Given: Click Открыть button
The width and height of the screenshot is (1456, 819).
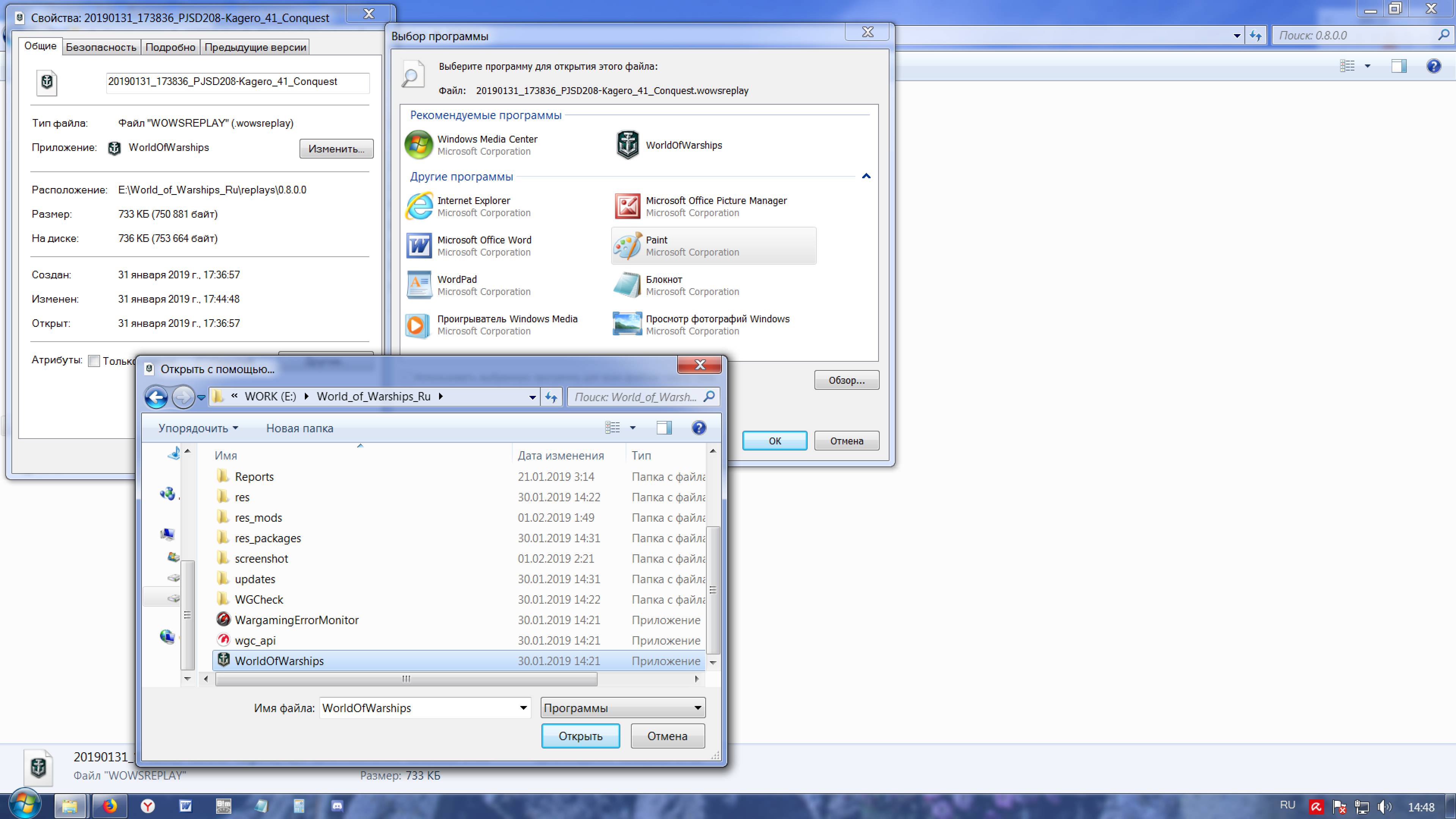Looking at the screenshot, I should [x=580, y=736].
